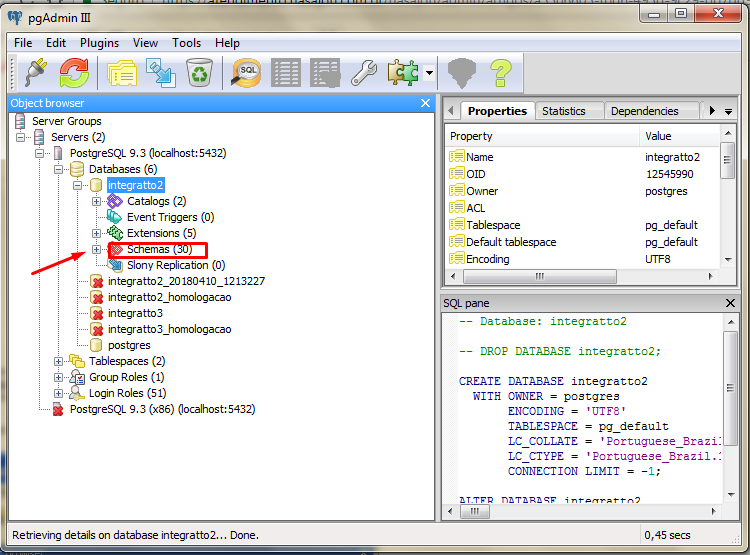The height and width of the screenshot is (555, 750).
Task: Expand the Schemas (30) node
Action: coord(97,249)
